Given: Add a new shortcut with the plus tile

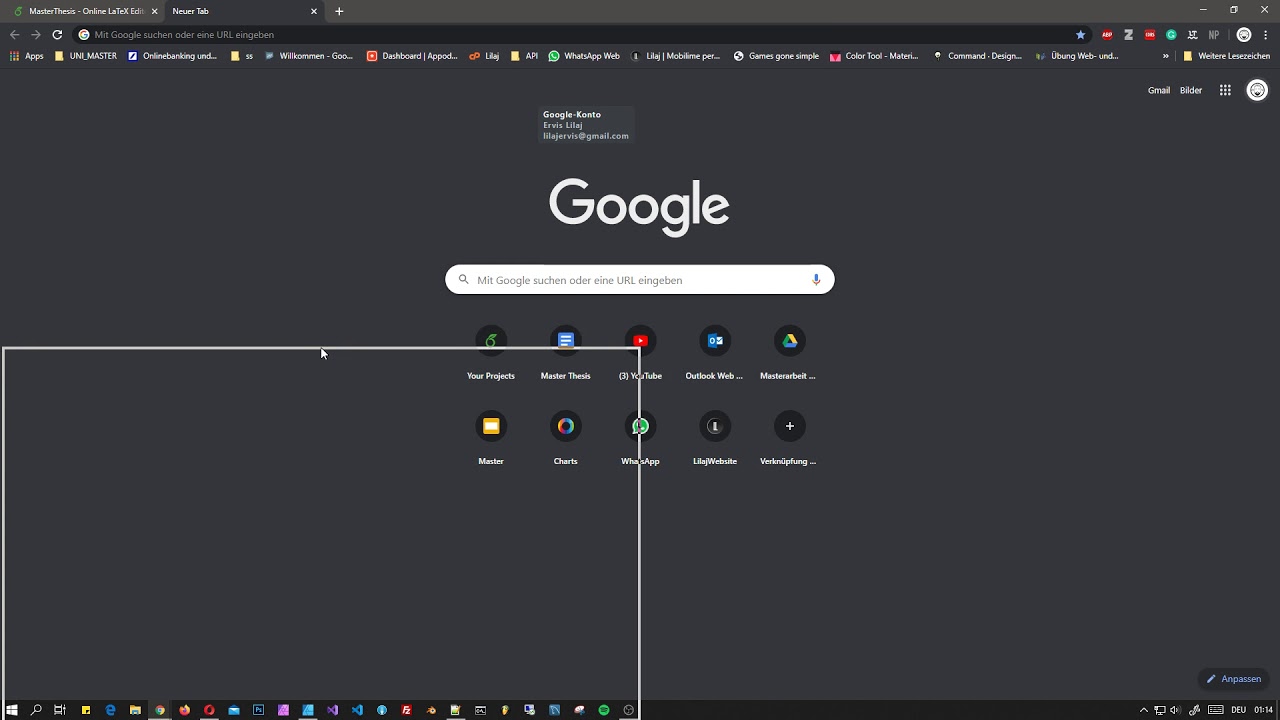Looking at the screenshot, I should pos(789,439).
